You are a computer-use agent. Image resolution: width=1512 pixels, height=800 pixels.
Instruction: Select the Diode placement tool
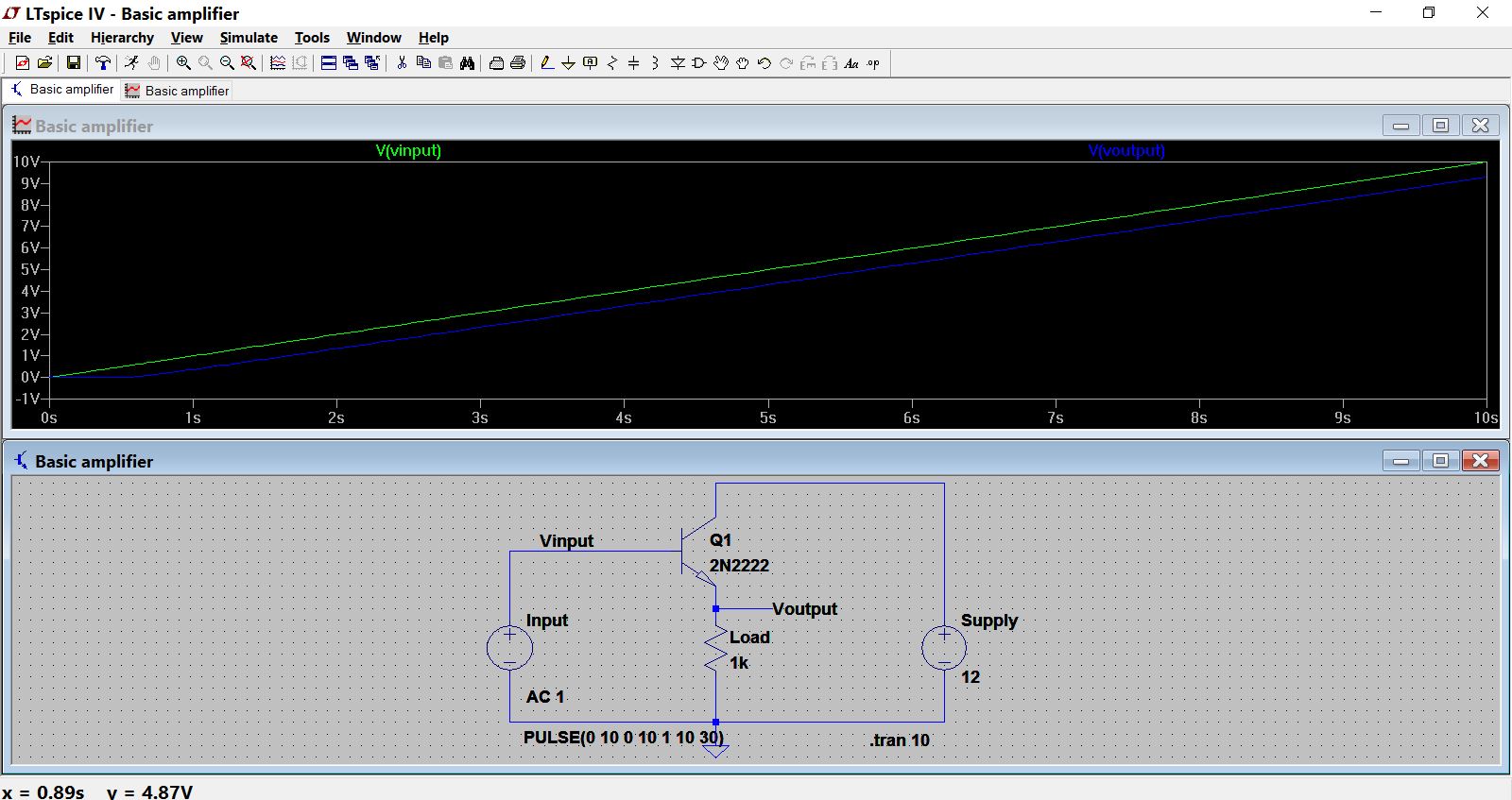[x=678, y=63]
